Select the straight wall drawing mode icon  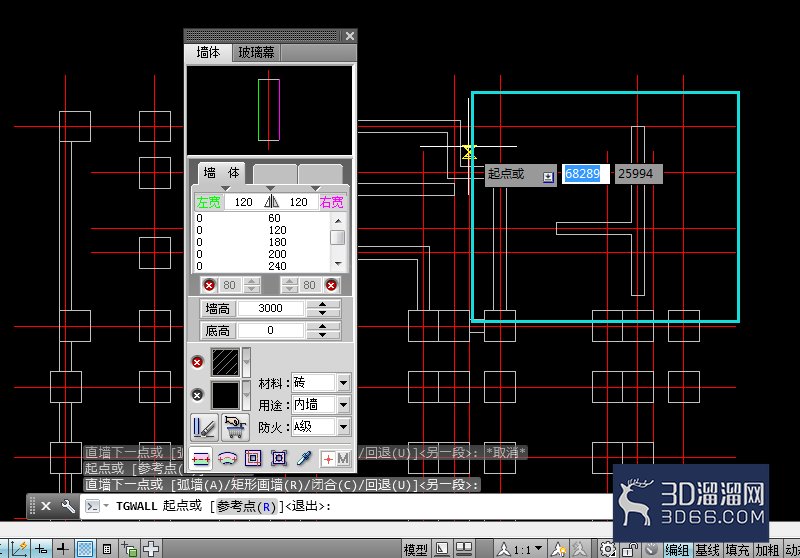[x=201, y=459]
